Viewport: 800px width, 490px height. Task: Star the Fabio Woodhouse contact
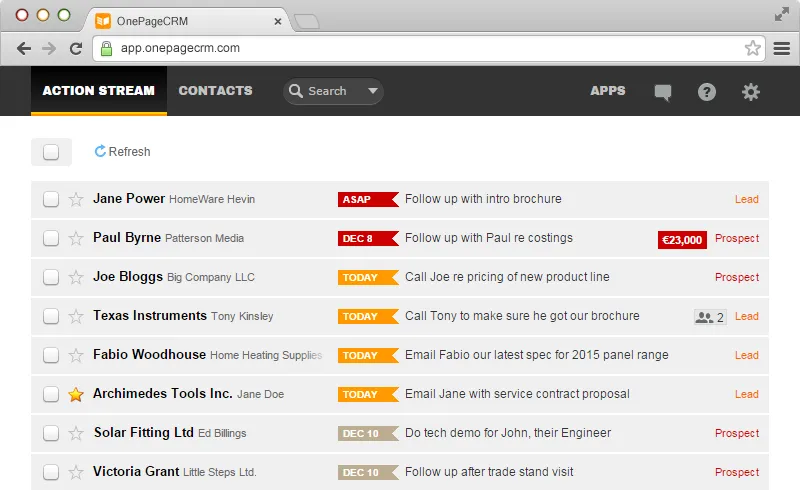tap(76, 355)
